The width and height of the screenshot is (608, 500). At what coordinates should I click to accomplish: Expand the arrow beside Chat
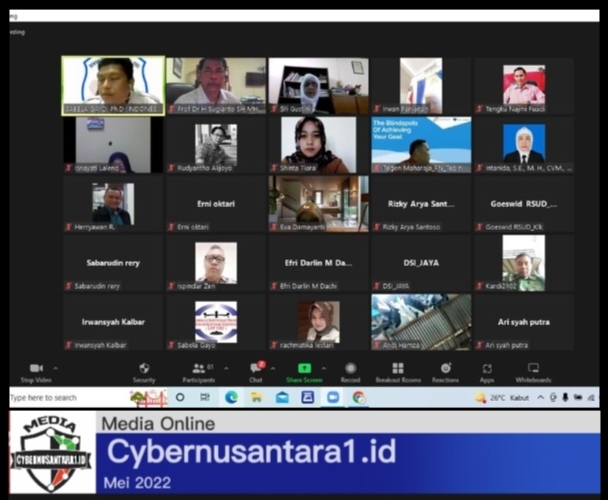[x=273, y=368]
